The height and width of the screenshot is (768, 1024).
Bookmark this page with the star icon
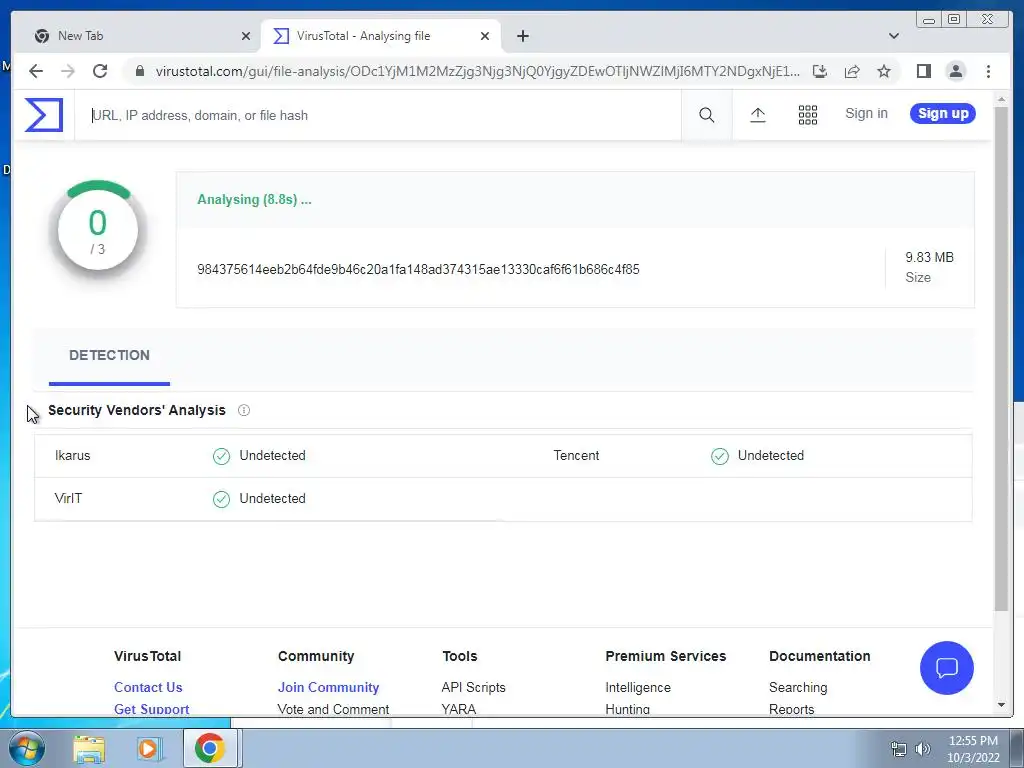point(884,71)
